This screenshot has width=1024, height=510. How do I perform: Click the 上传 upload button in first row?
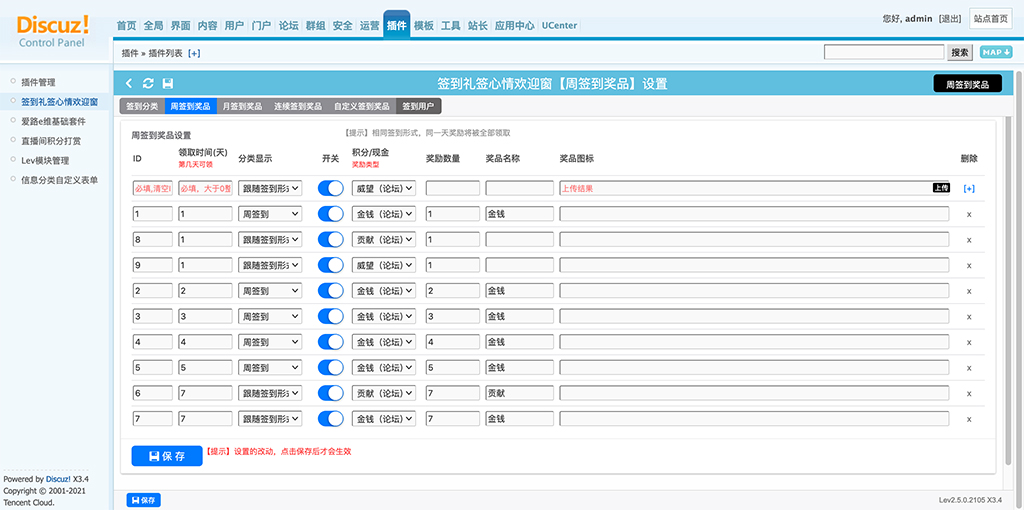click(940, 188)
